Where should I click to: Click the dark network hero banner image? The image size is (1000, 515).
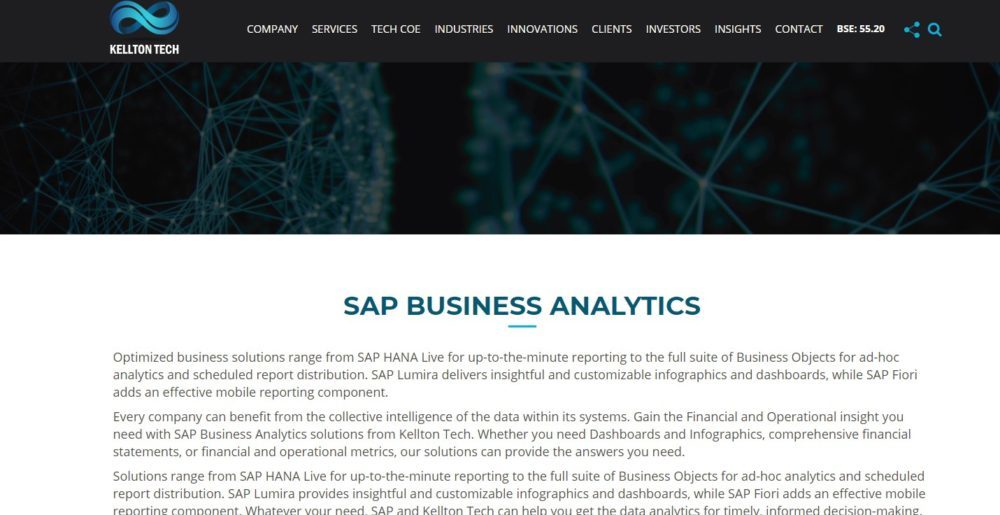tap(500, 148)
